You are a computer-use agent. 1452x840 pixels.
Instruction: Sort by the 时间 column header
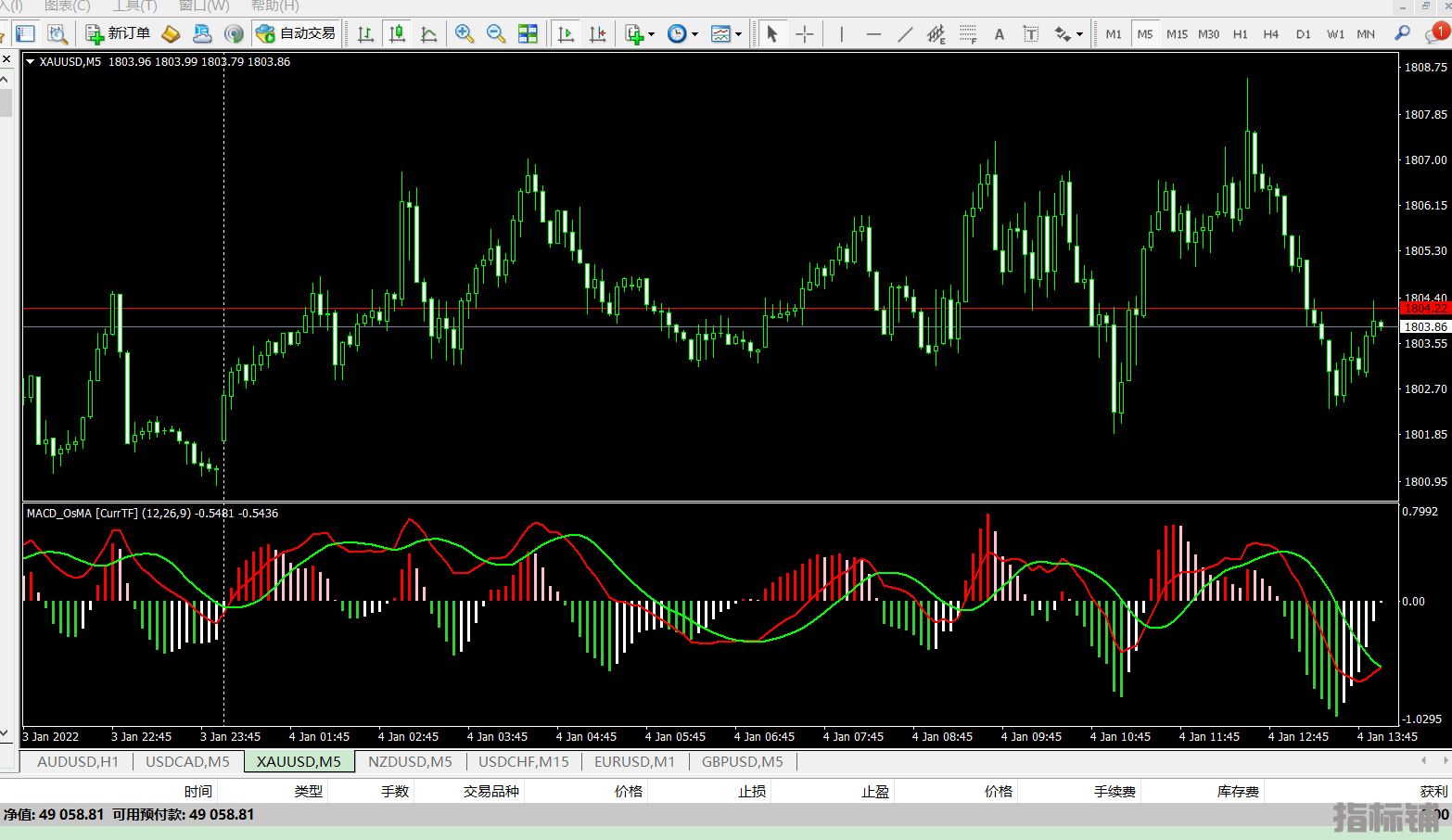pos(197,791)
